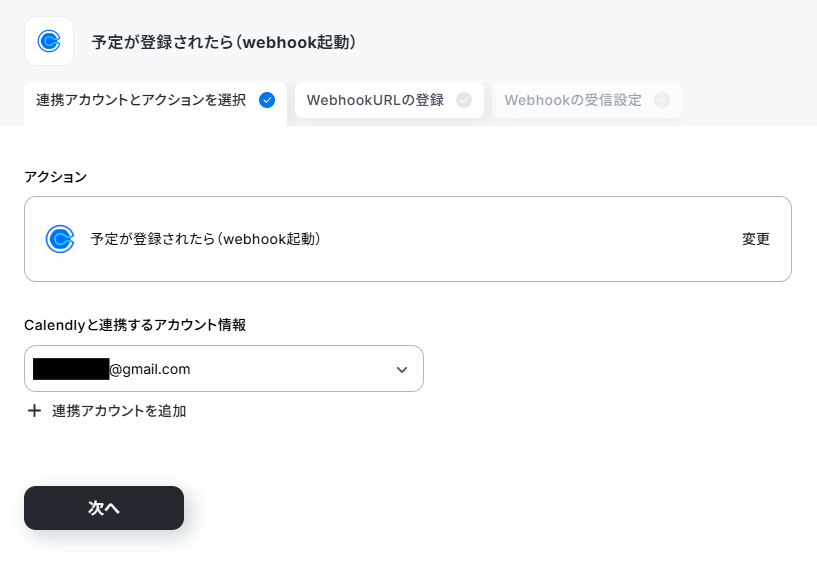Click the action text 予定が登録されたら(webhook起動) in the box
This screenshot has width=817, height=565.
click(205, 239)
